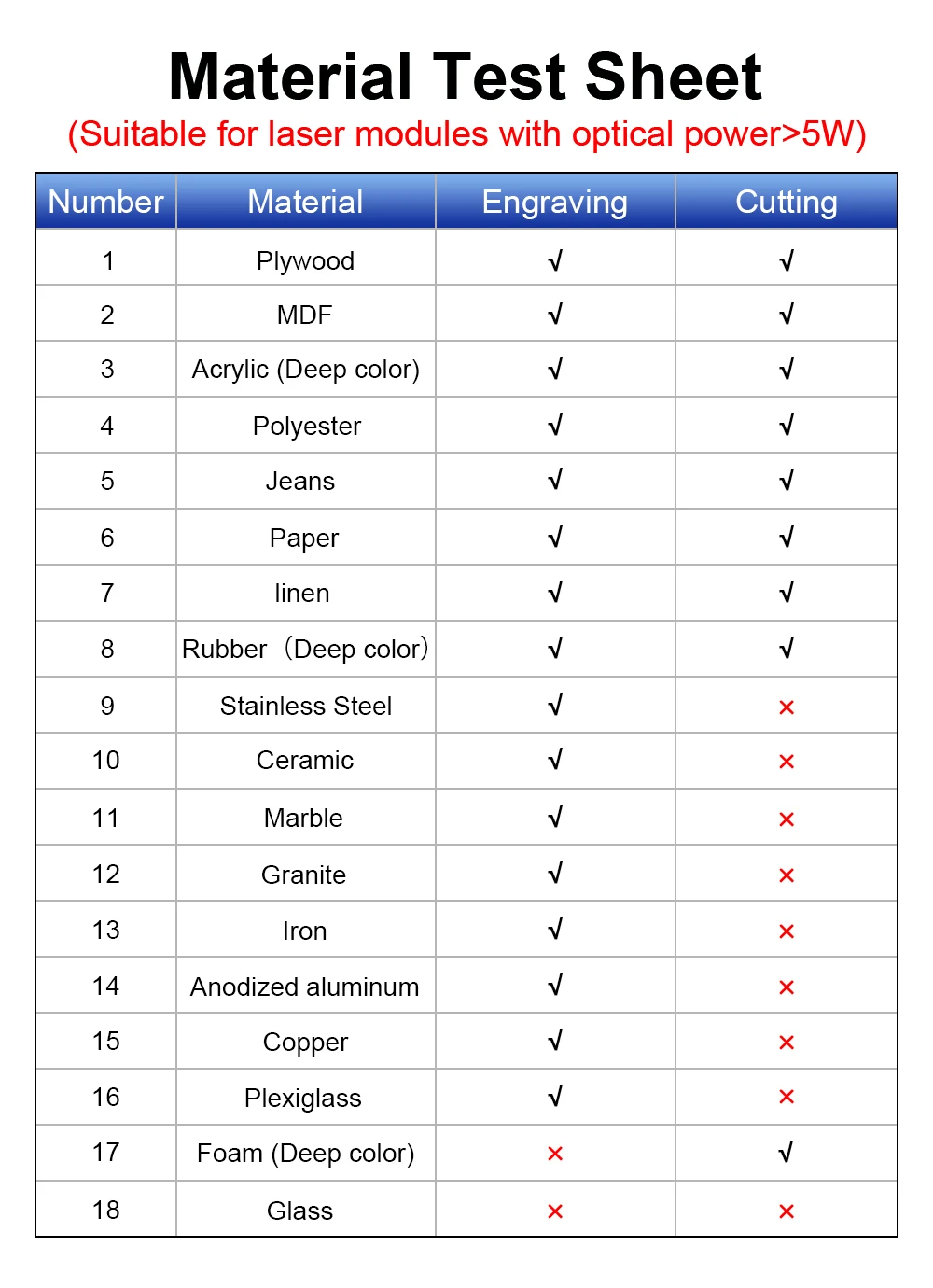Click the Acrylic (Deep color) material cell
This screenshot has height=1288, width=933.
306,370
